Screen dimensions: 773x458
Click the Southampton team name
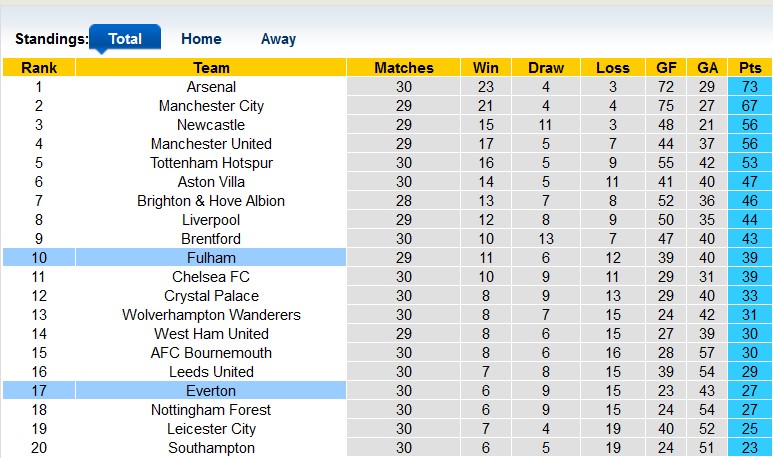[x=211, y=448]
